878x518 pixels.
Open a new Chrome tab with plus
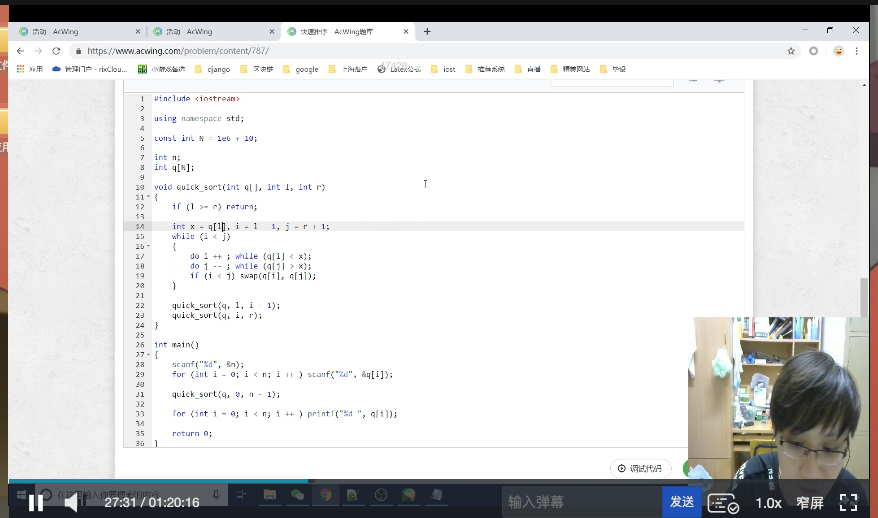tap(427, 31)
